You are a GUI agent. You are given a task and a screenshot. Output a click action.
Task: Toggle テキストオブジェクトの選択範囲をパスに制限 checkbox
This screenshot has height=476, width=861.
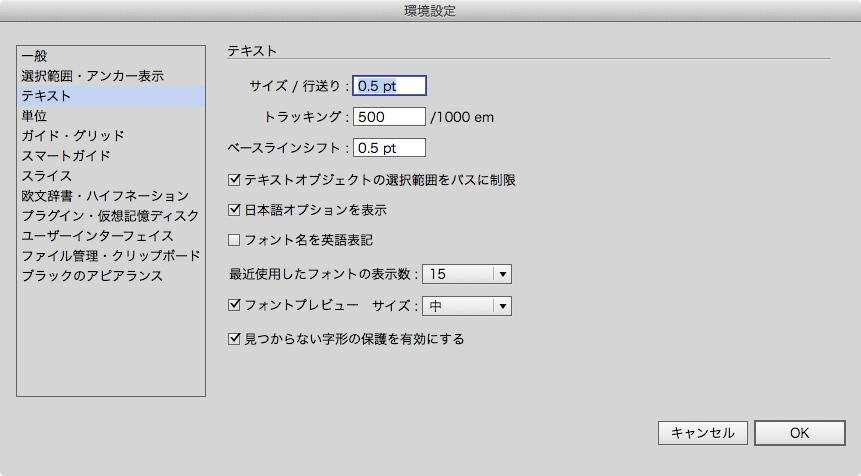(x=235, y=181)
